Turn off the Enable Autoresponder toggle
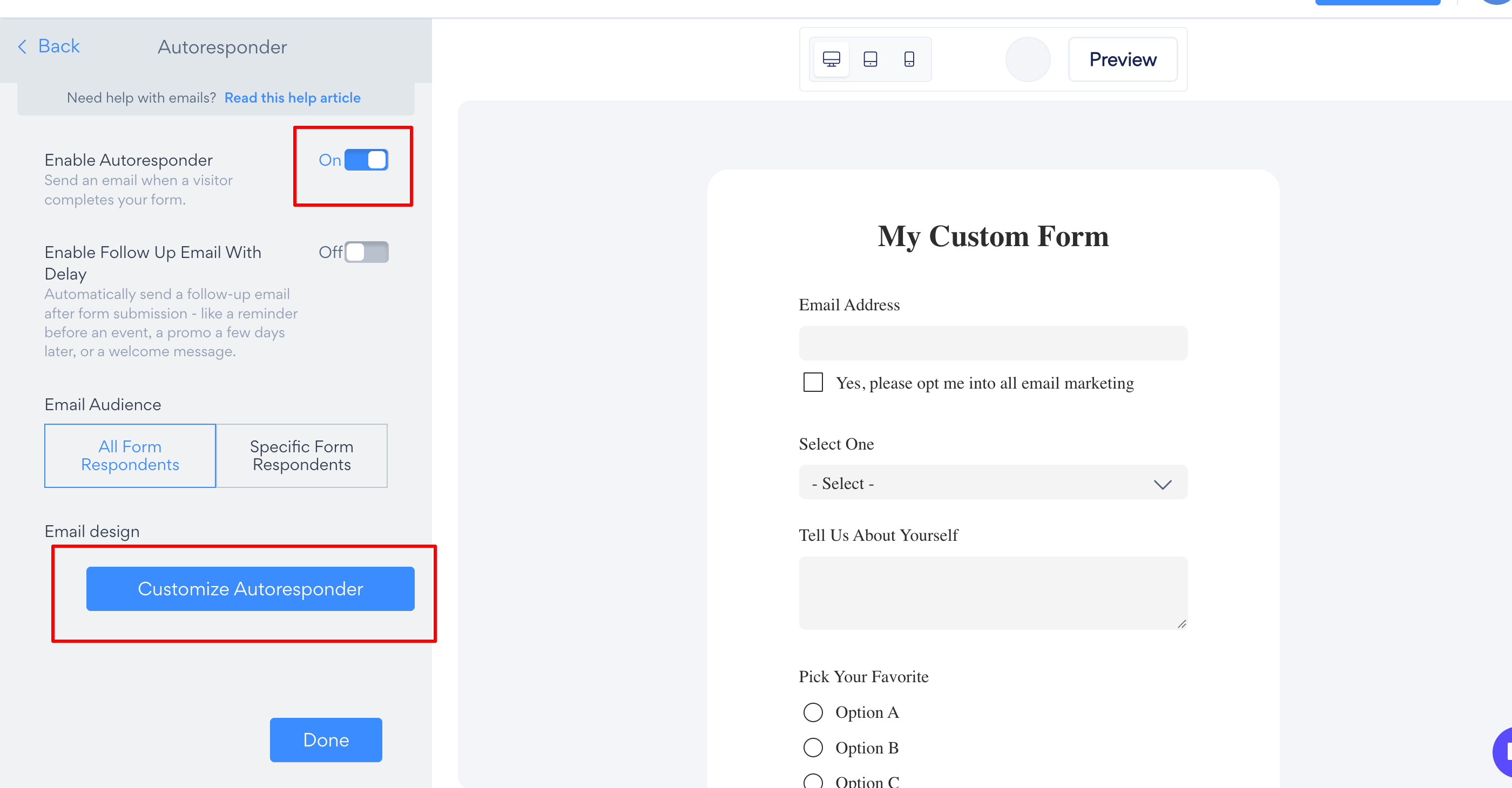The width and height of the screenshot is (1512, 788). [366, 160]
